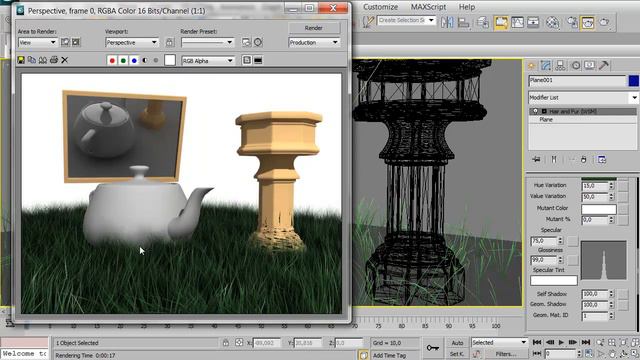Save the rendered image using the disk icon
This screenshot has height=360, width=640.
click(x=21, y=60)
